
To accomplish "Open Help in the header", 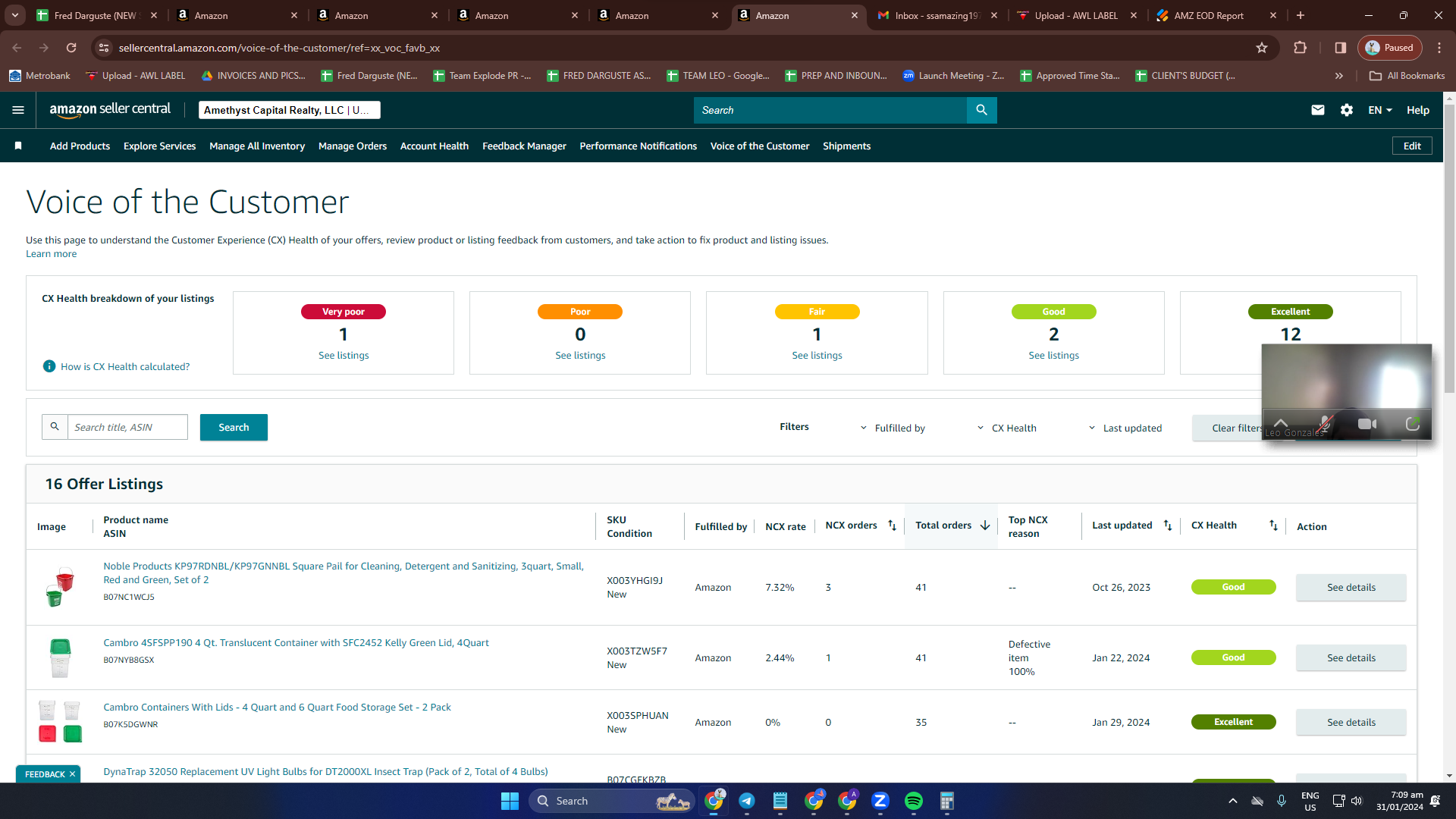I will pyautogui.click(x=1418, y=111).
